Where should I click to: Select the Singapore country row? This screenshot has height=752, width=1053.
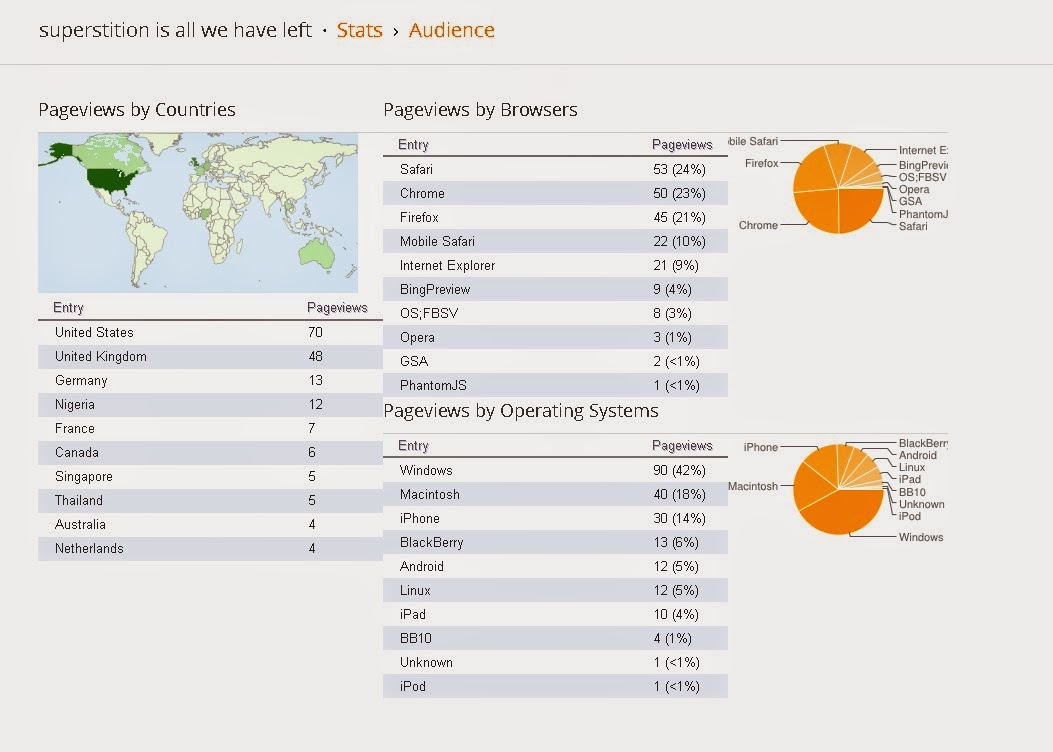210,477
